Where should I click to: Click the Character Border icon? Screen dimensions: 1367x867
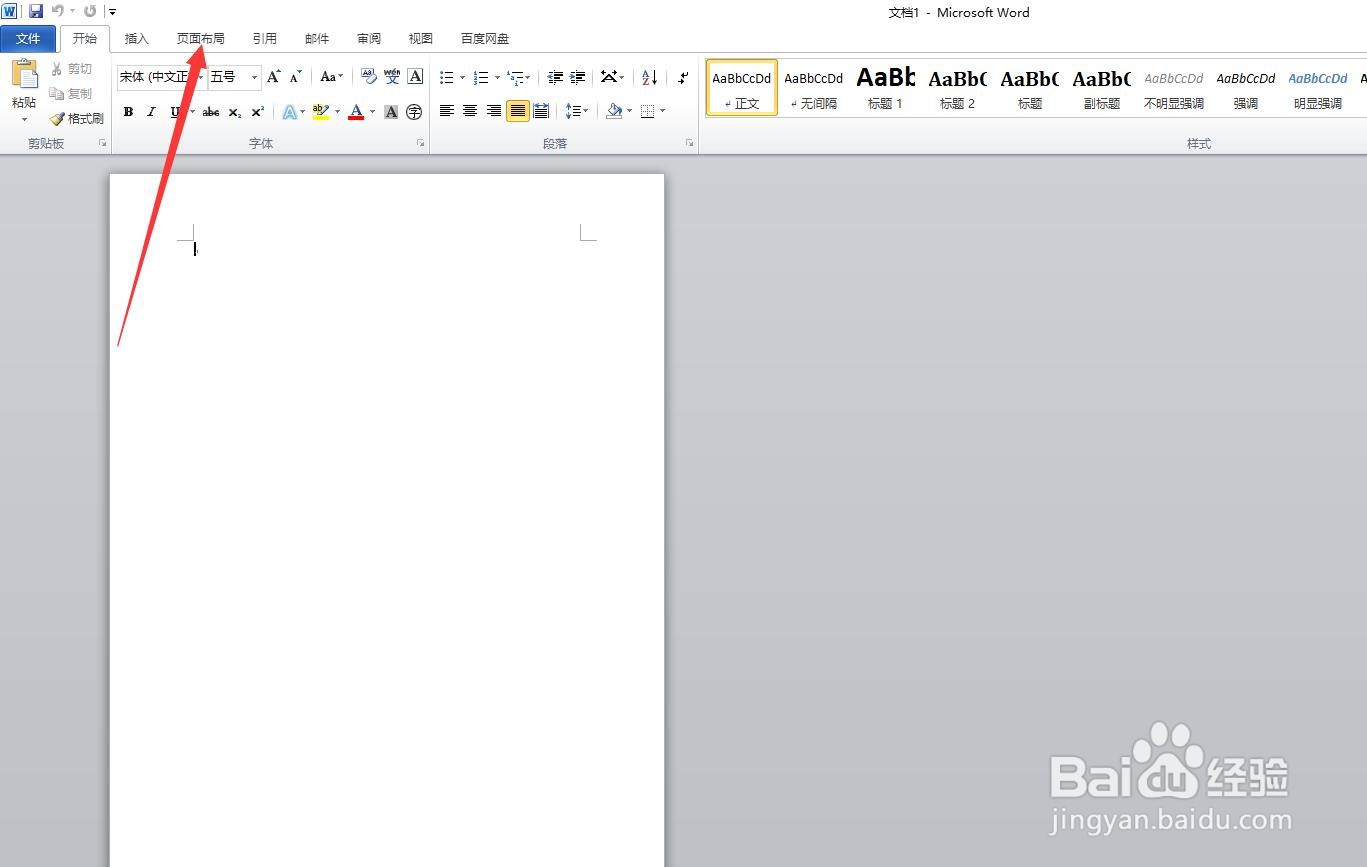415,77
